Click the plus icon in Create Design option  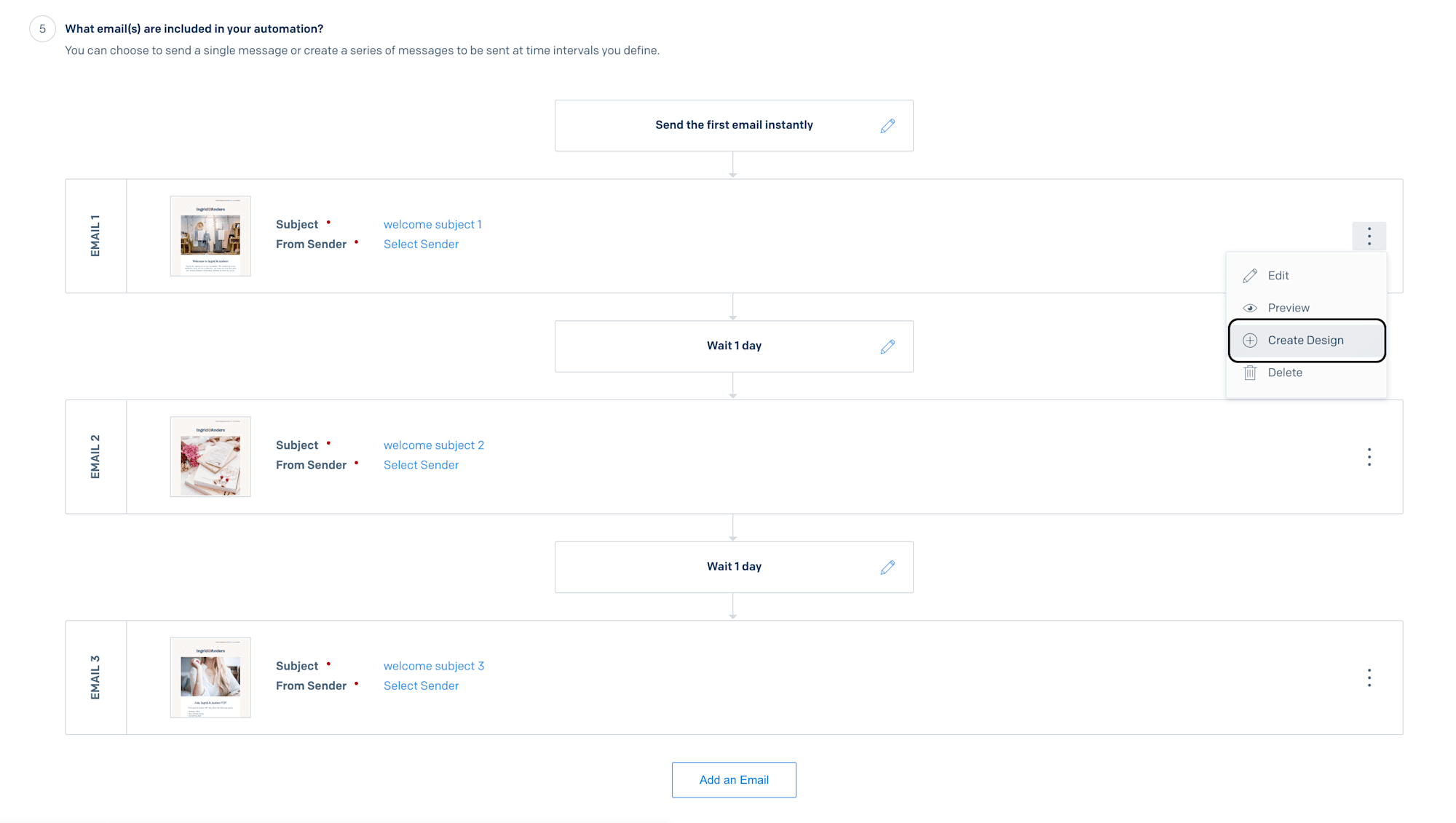(x=1250, y=340)
